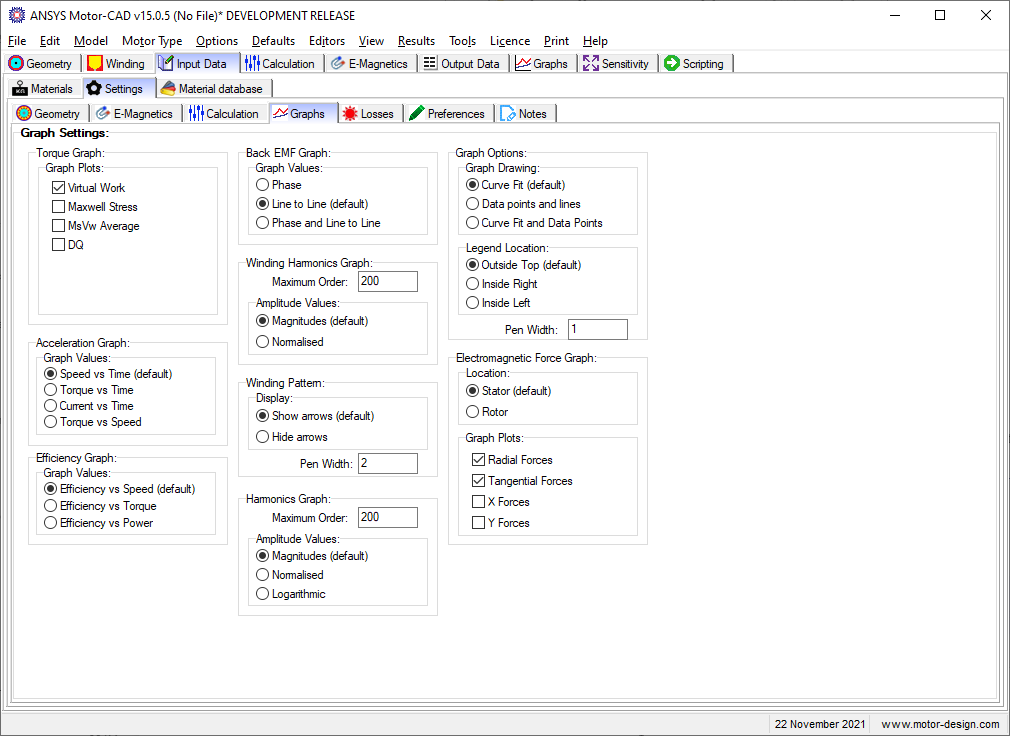This screenshot has width=1010, height=736.
Task: Choose Logarithmic amplitude values
Action: [x=262, y=594]
